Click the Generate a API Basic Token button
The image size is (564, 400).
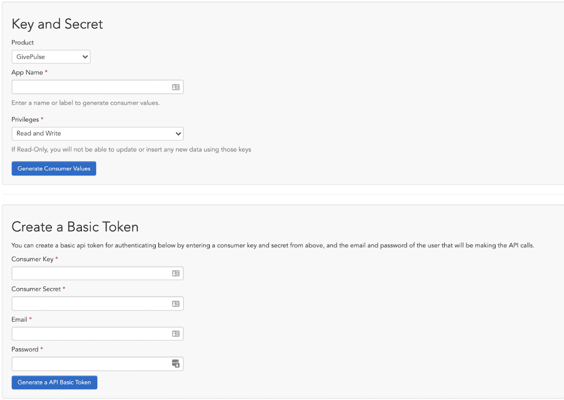click(x=54, y=382)
